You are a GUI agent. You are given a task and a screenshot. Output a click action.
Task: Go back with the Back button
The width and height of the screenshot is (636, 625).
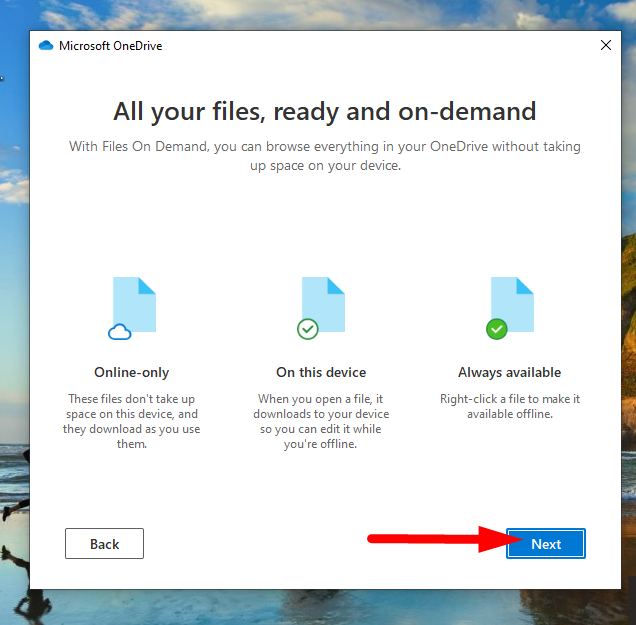click(104, 544)
